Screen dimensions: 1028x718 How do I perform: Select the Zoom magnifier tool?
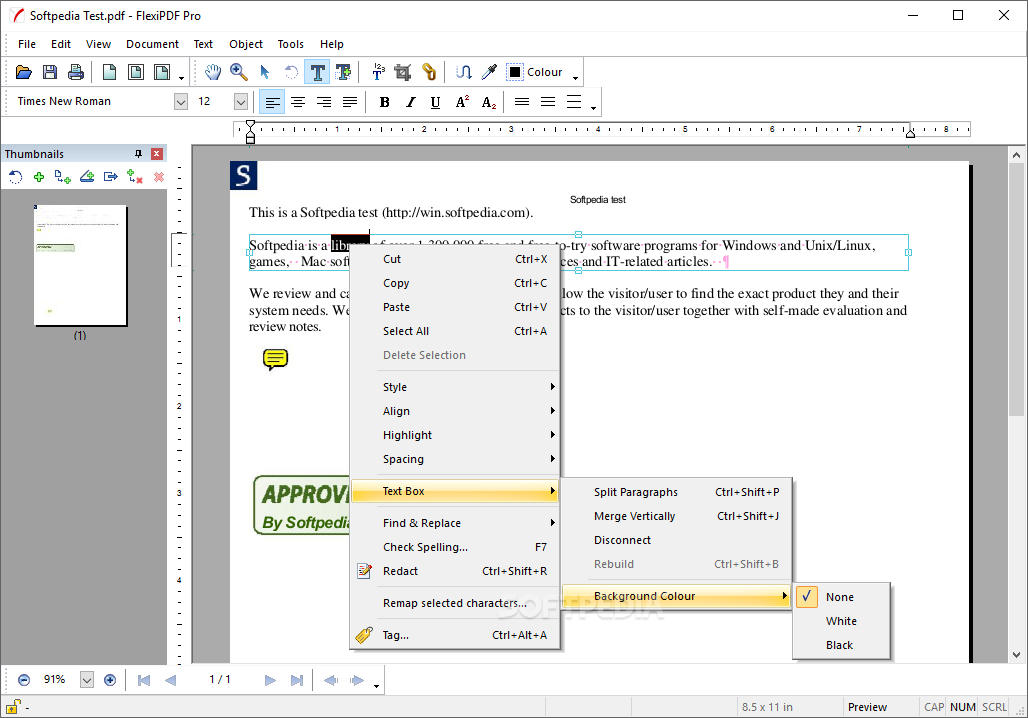coord(239,72)
